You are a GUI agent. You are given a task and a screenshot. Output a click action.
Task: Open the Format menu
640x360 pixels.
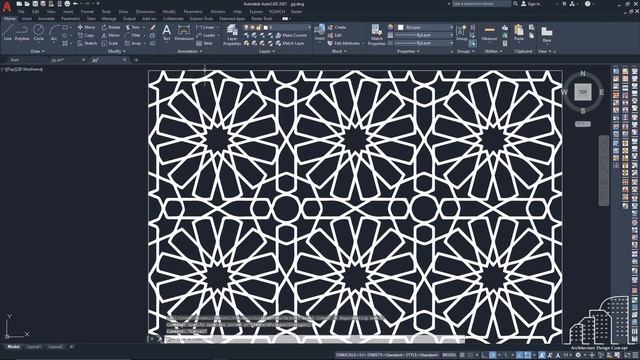[x=87, y=12]
